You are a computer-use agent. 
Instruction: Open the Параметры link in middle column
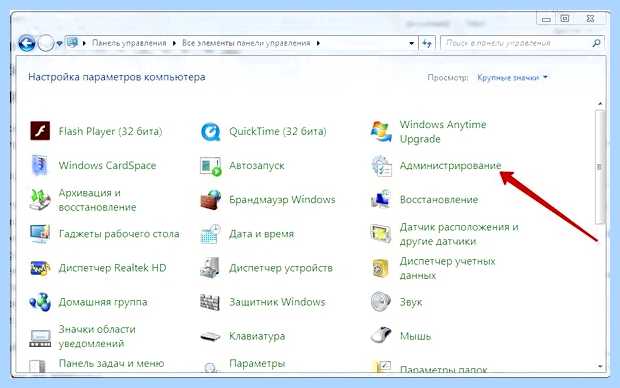click(x=257, y=363)
